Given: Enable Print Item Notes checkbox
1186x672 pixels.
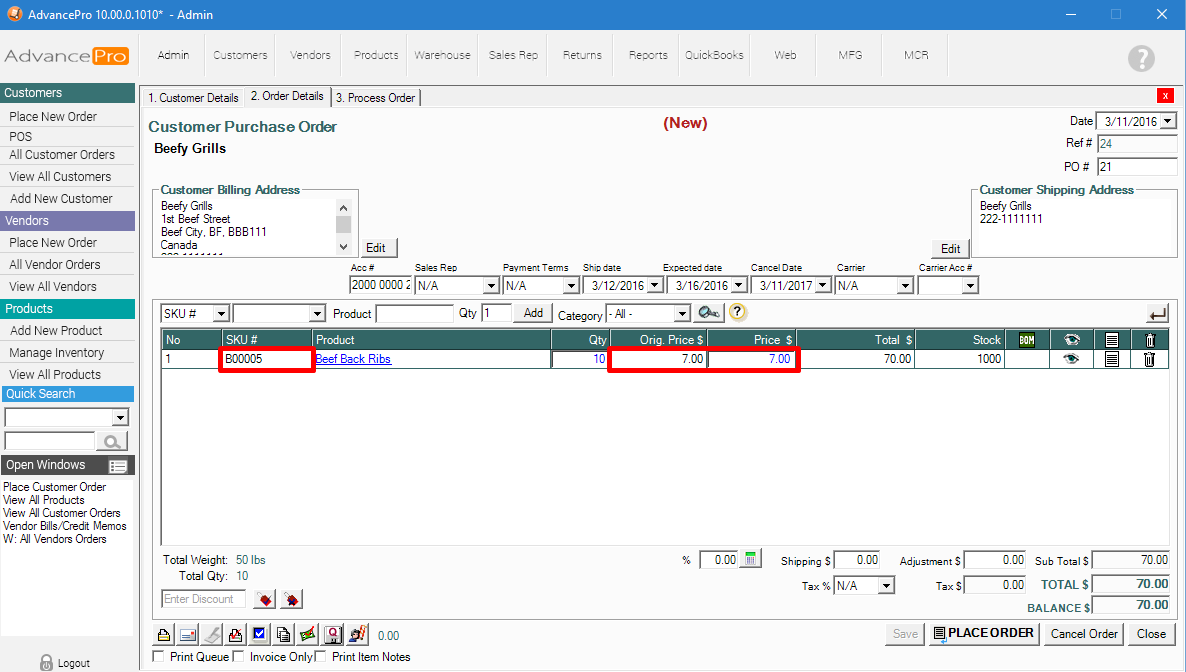Looking at the screenshot, I should 321,657.
